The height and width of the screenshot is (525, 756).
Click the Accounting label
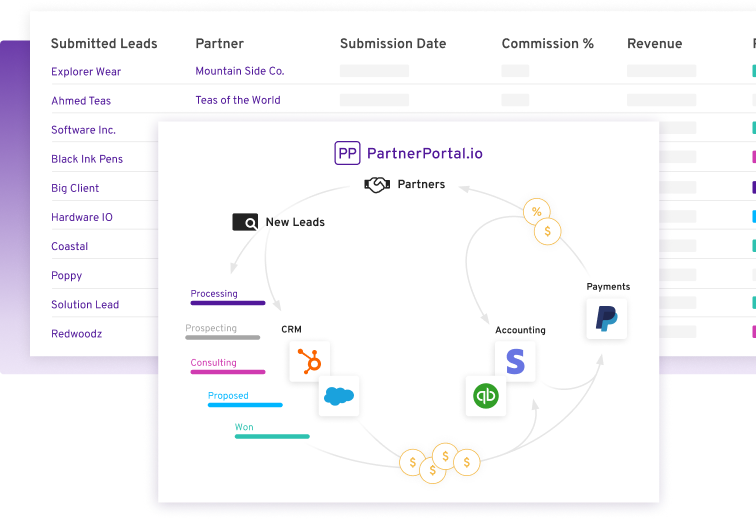520,330
